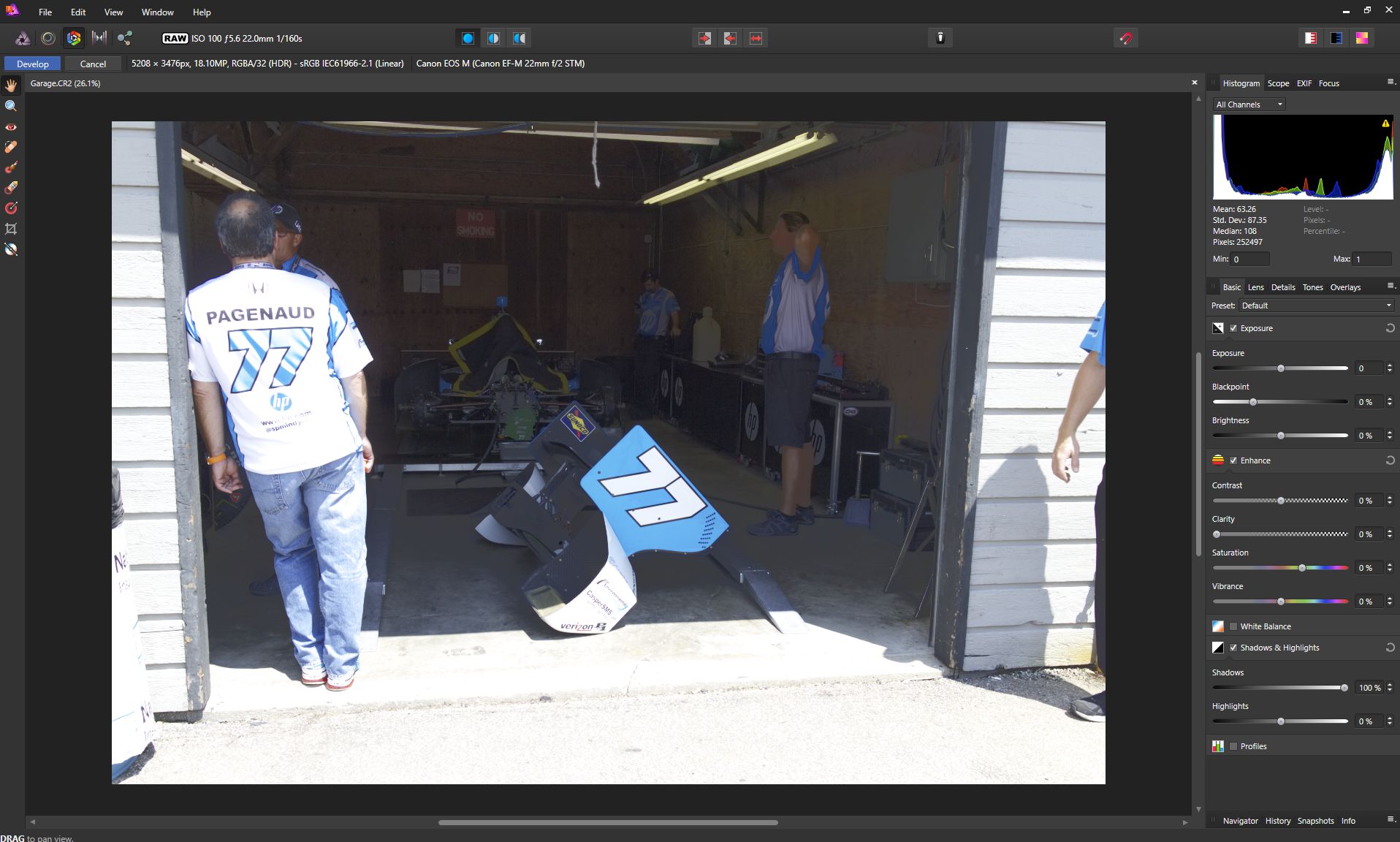Screen dimensions: 1400x842
Task: Select the White Balance tool
Action: 11,249
